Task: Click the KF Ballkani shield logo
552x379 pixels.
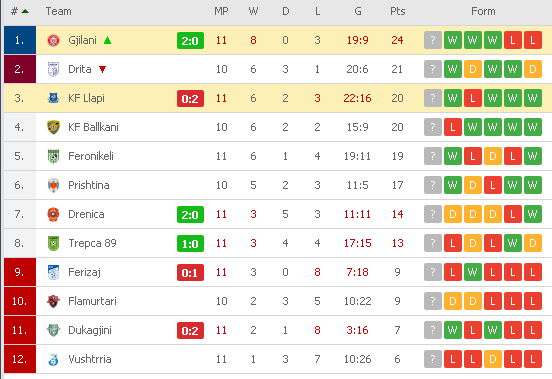Action: 54,127
